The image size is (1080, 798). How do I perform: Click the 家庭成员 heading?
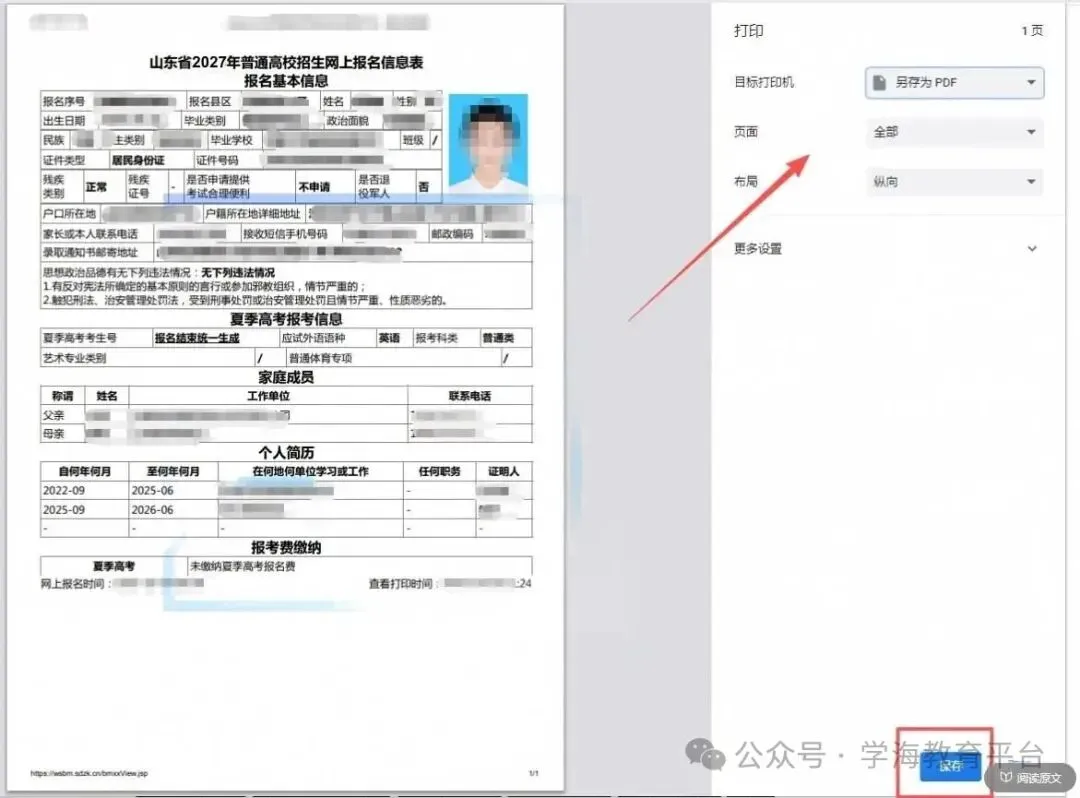(286, 377)
